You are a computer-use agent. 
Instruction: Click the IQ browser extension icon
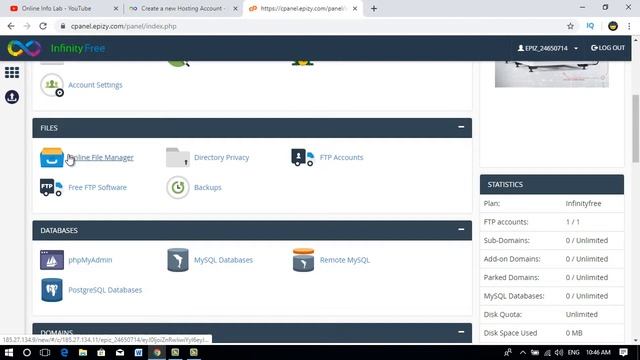tap(590, 26)
